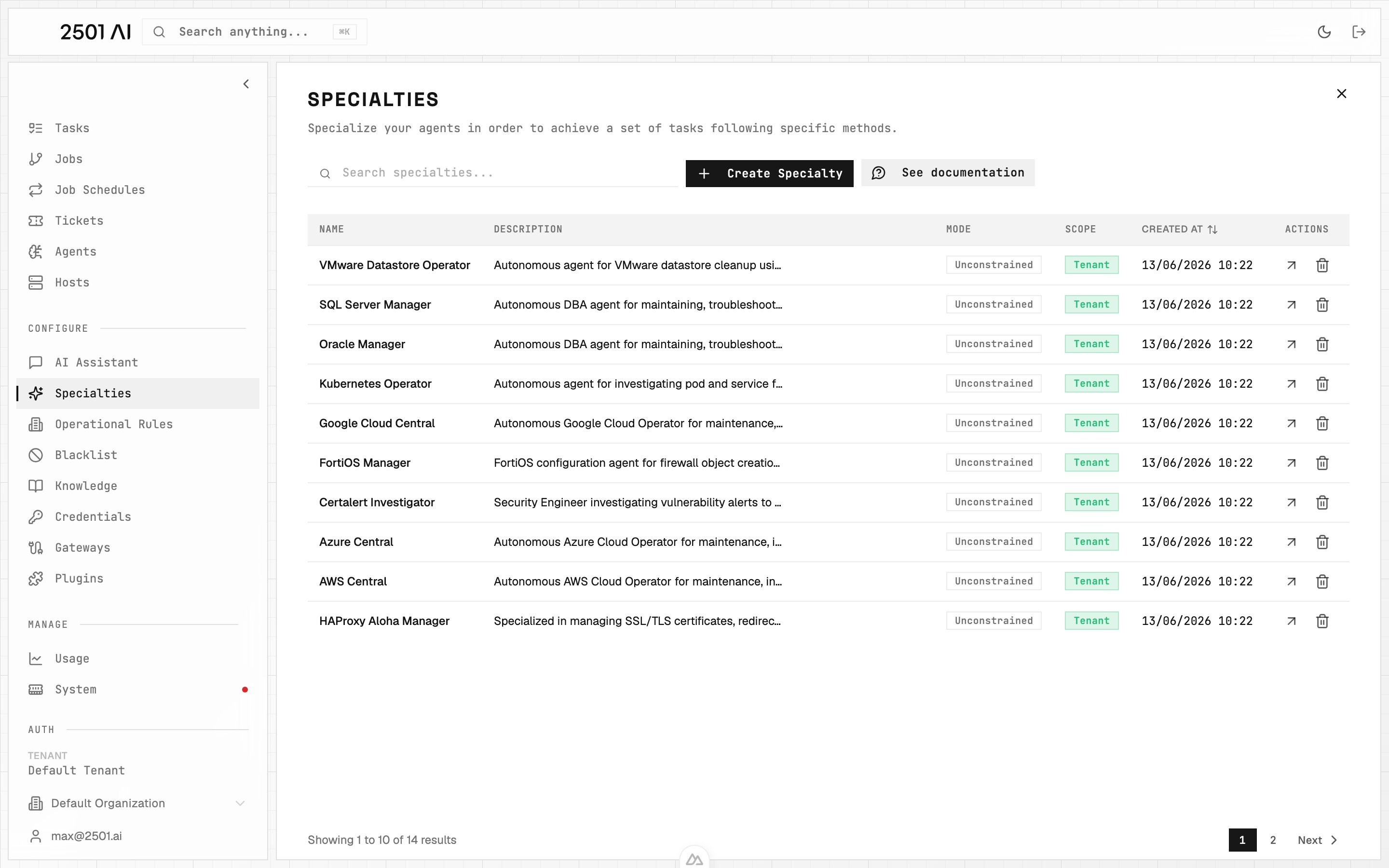
Task: Open Certalert Investigator with arrow icon
Action: click(x=1292, y=503)
